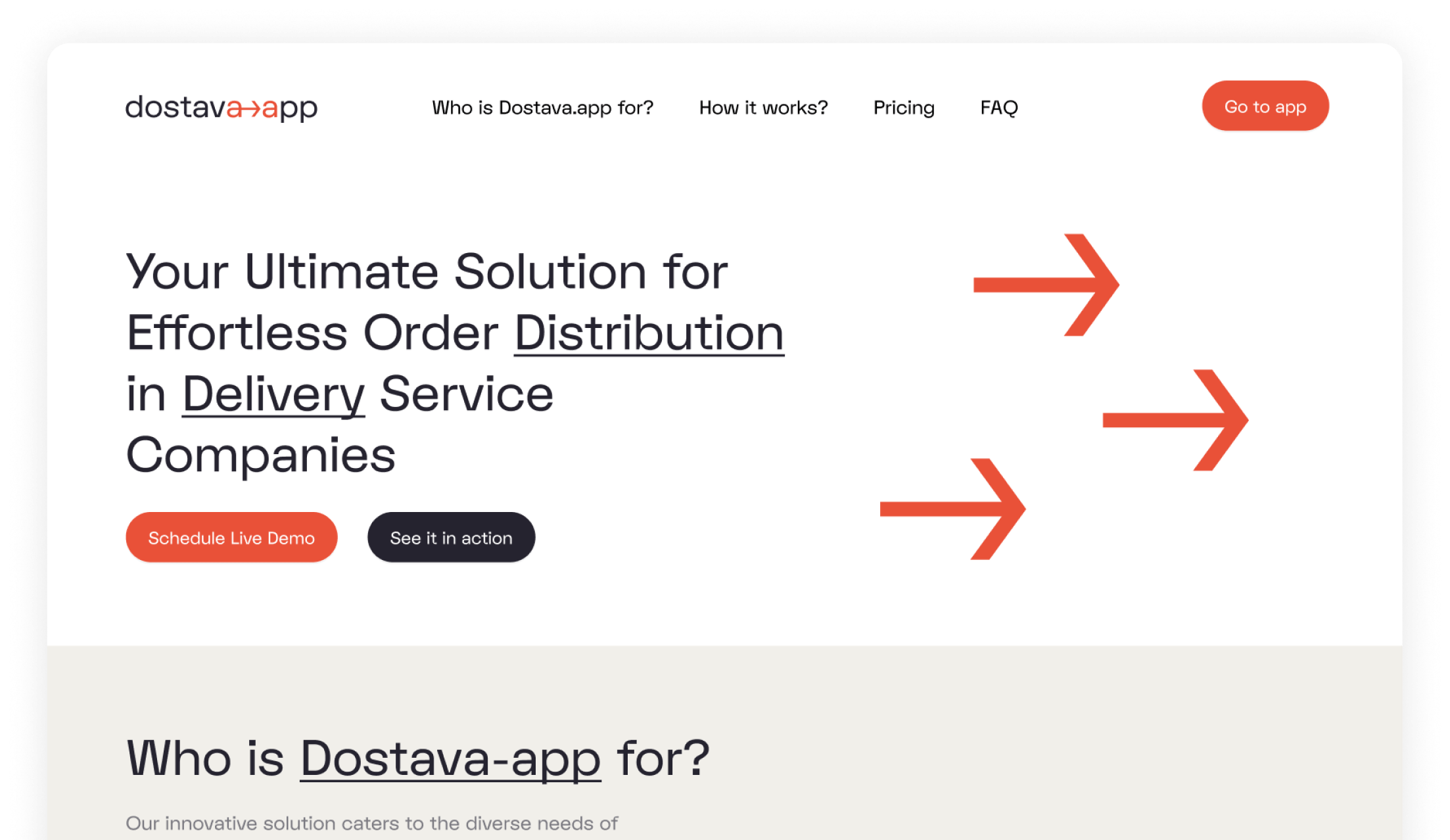
Task: Open the Pricing page
Action: tap(904, 107)
